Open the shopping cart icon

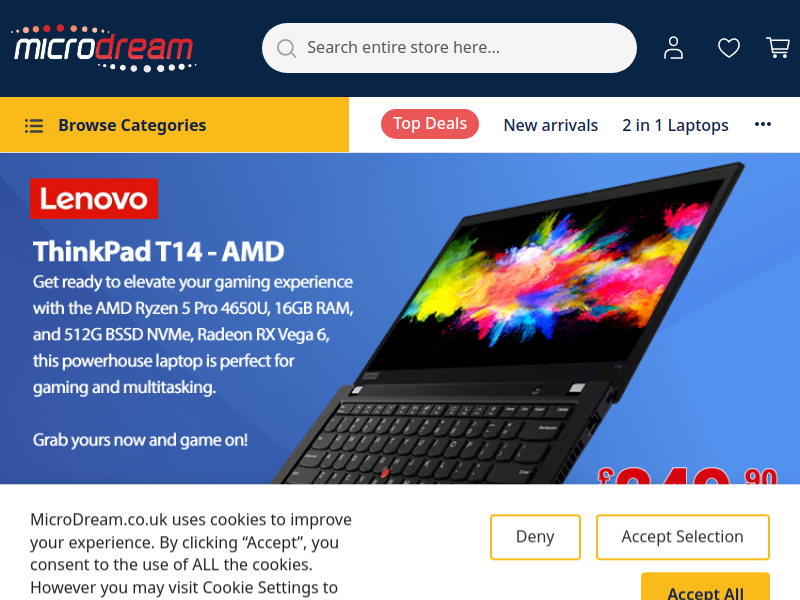[778, 47]
